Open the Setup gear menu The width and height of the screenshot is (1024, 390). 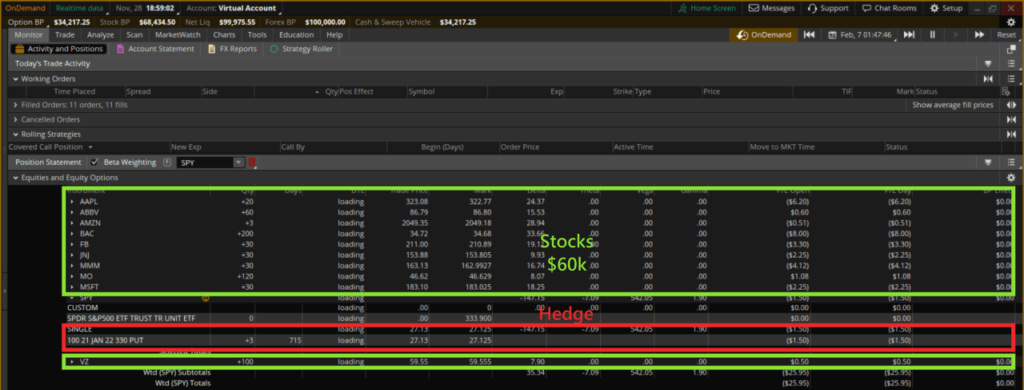coord(946,8)
